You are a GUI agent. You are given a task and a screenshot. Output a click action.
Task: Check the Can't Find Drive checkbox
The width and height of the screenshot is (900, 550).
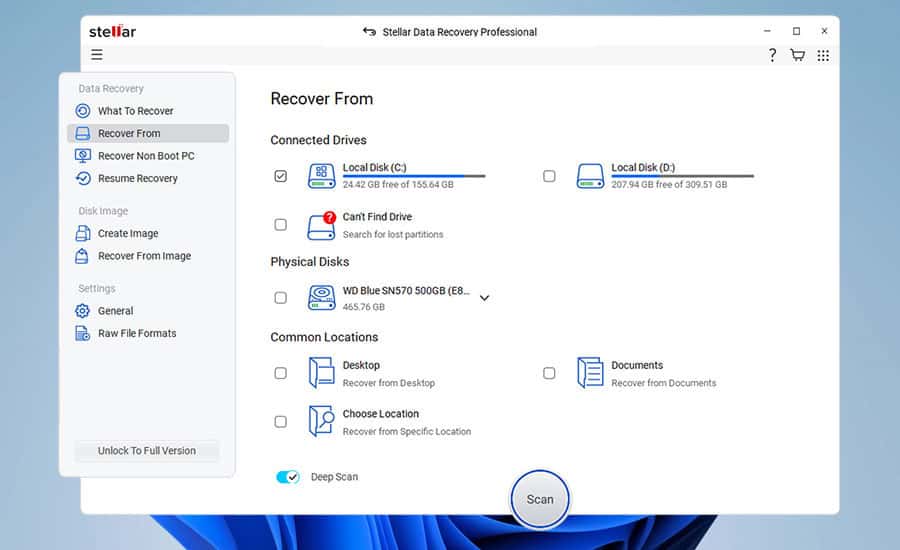(281, 224)
